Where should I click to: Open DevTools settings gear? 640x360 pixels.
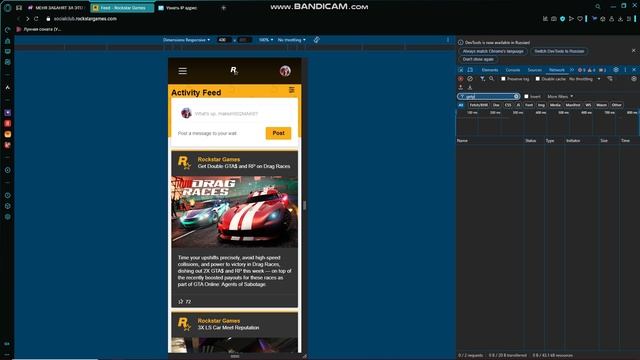click(x=616, y=70)
